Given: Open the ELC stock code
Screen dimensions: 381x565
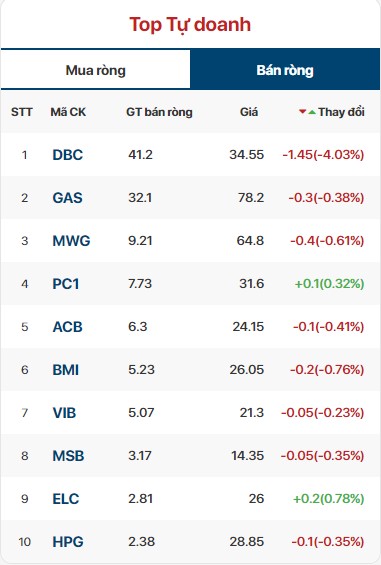Looking at the screenshot, I should [x=65, y=499].
